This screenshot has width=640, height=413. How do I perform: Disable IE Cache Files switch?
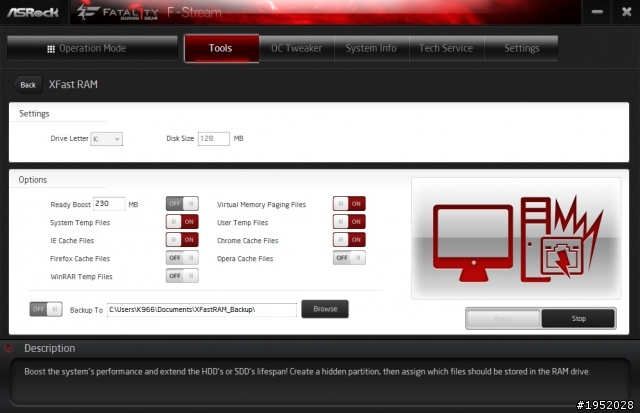(x=182, y=240)
